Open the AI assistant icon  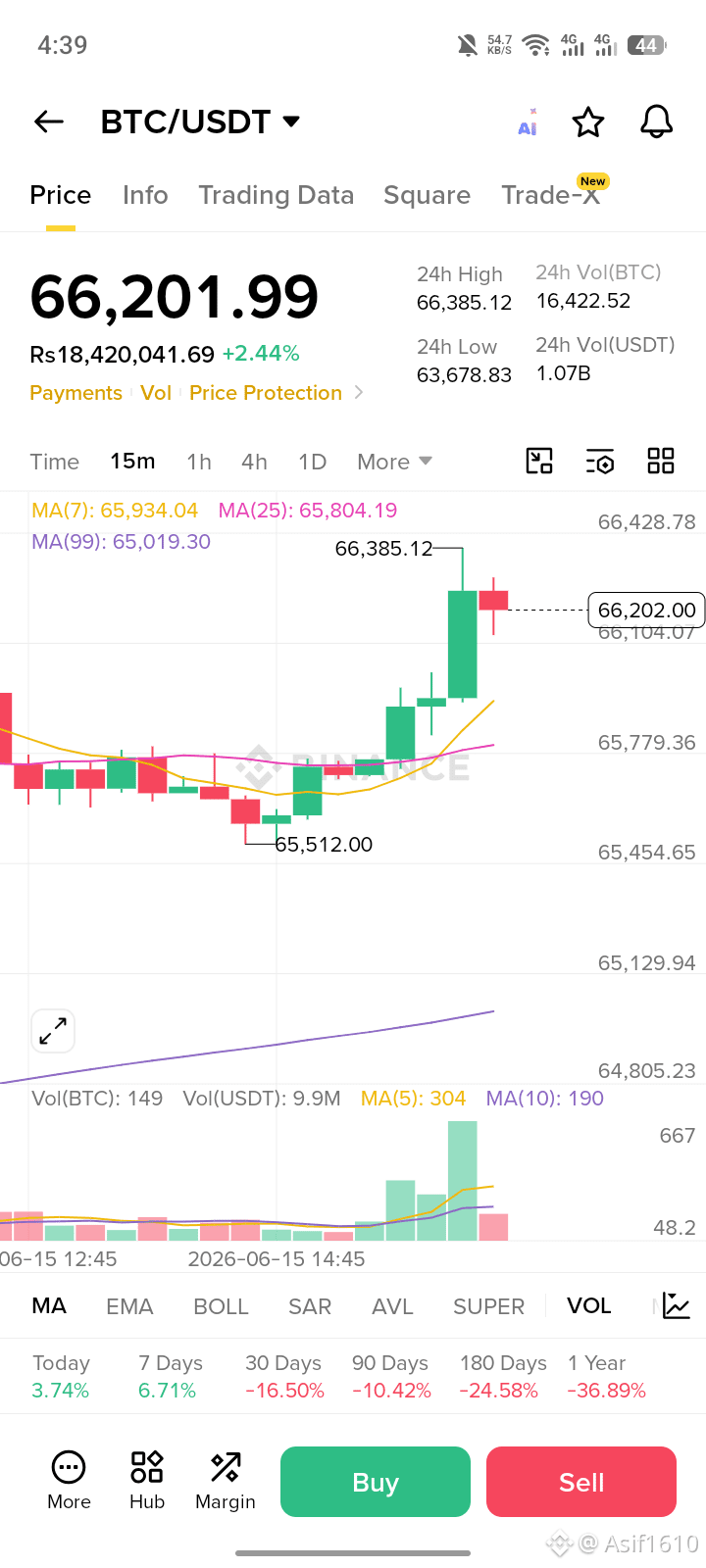click(528, 122)
